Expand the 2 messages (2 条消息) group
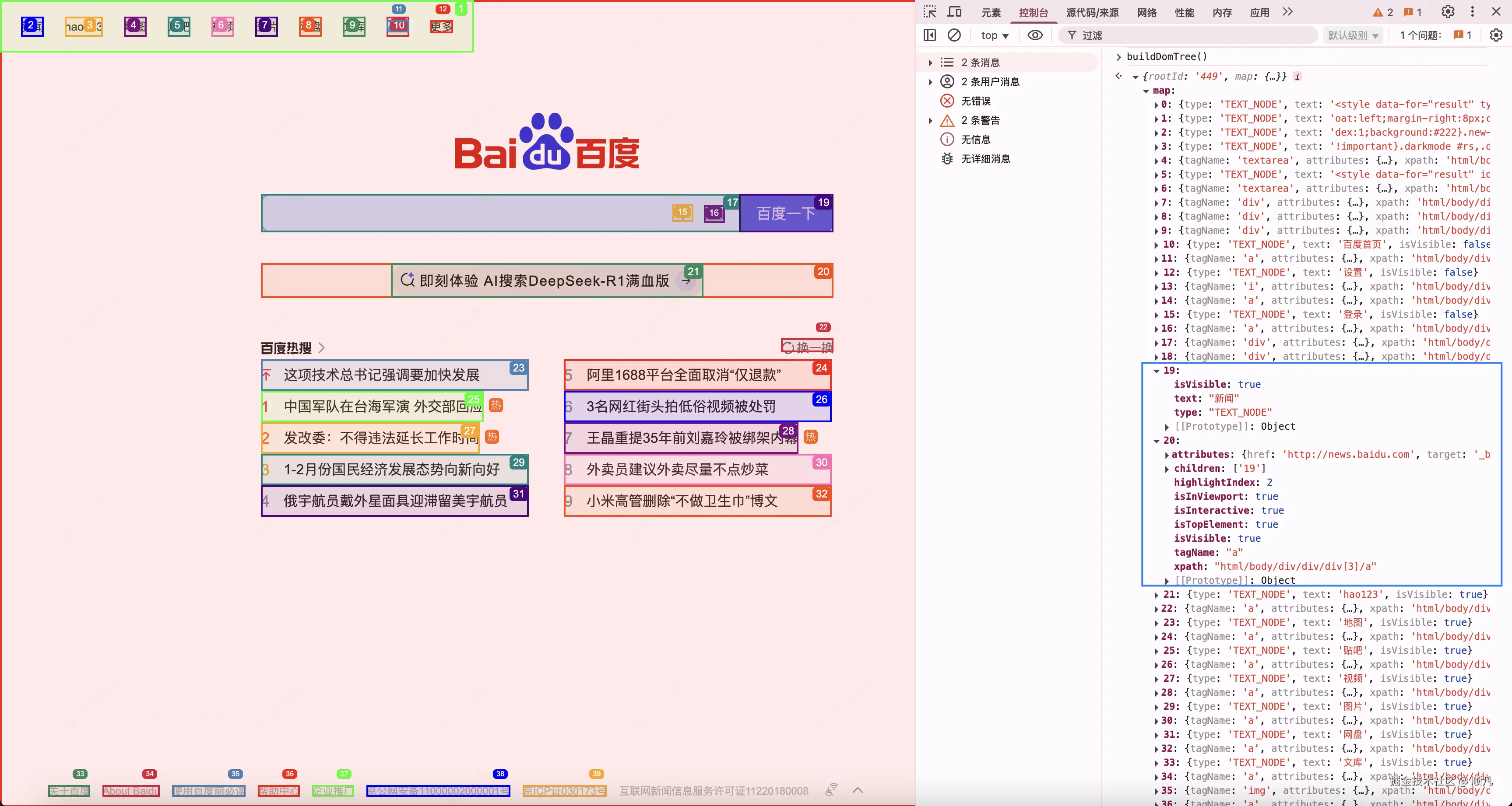Screen dimensions: 1512x806 click(930, 62)
